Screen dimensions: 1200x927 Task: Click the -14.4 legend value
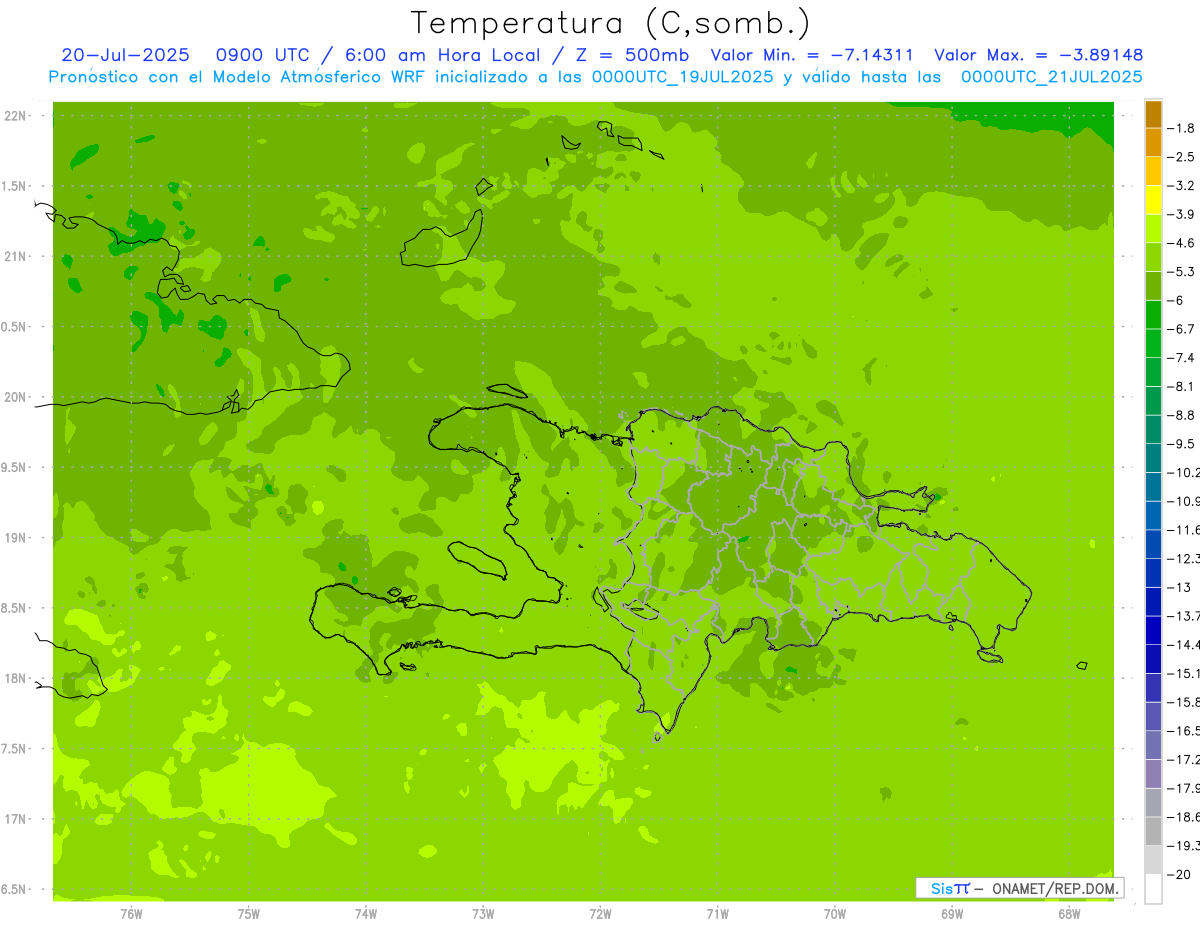click(x=1185, y=645)
